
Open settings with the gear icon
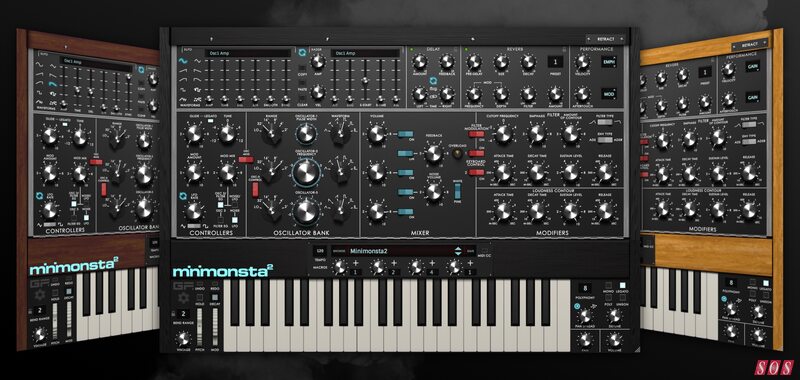coord(183,297)
